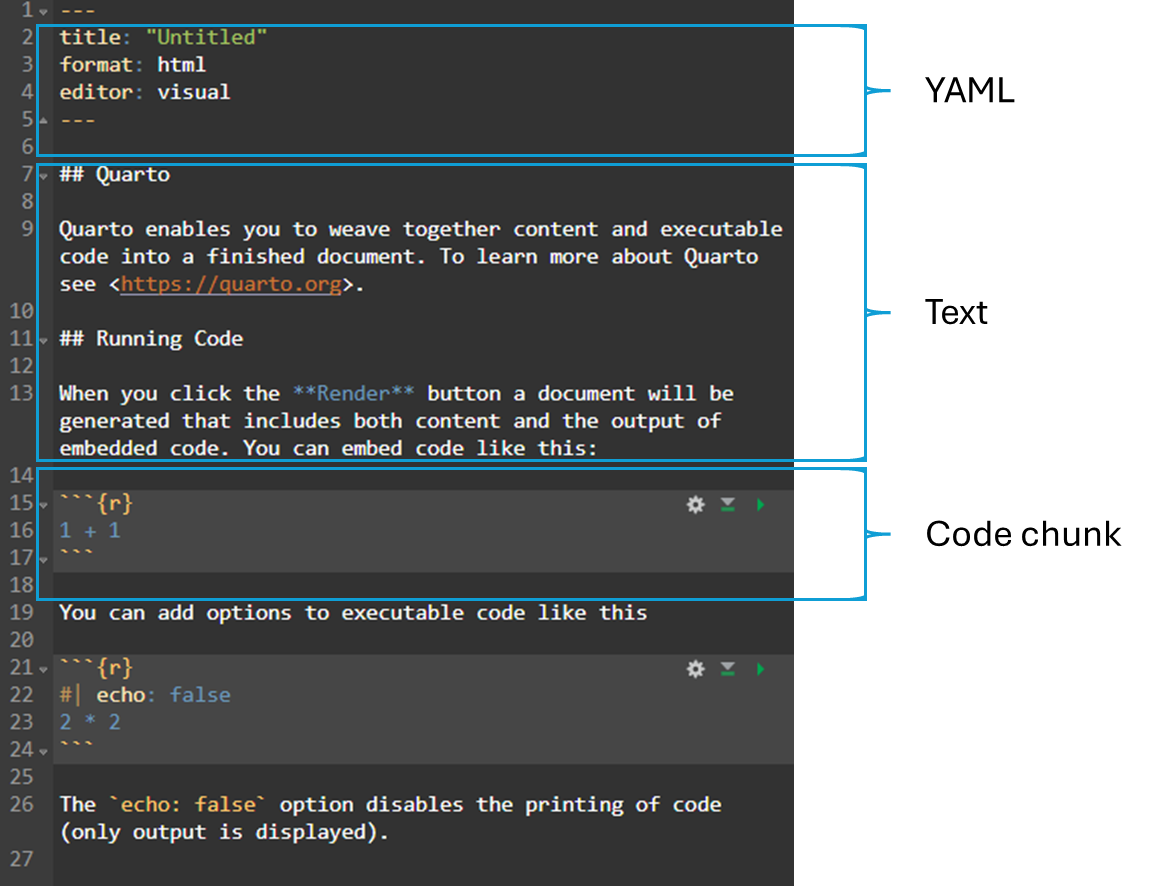The width and height of the screenshot is (1156, 886).
Task: Run all chunks above the 2 * 2 chunk
Action: coord(728,669)
